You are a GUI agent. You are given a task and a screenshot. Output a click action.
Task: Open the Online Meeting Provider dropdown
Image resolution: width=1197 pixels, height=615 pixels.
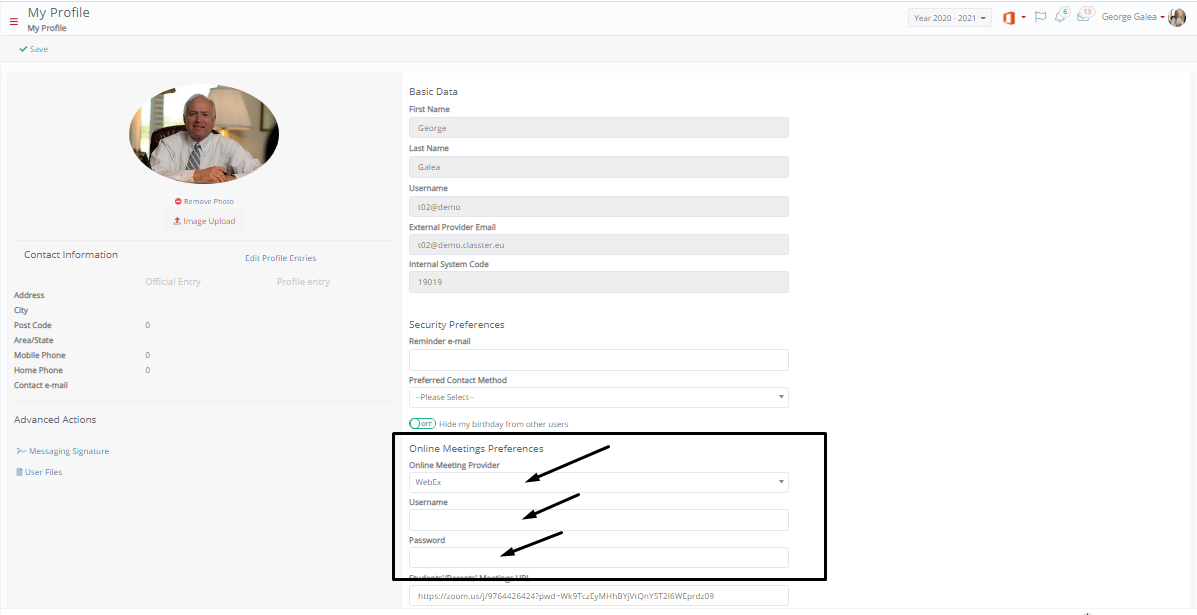click(x=598, y=482)
